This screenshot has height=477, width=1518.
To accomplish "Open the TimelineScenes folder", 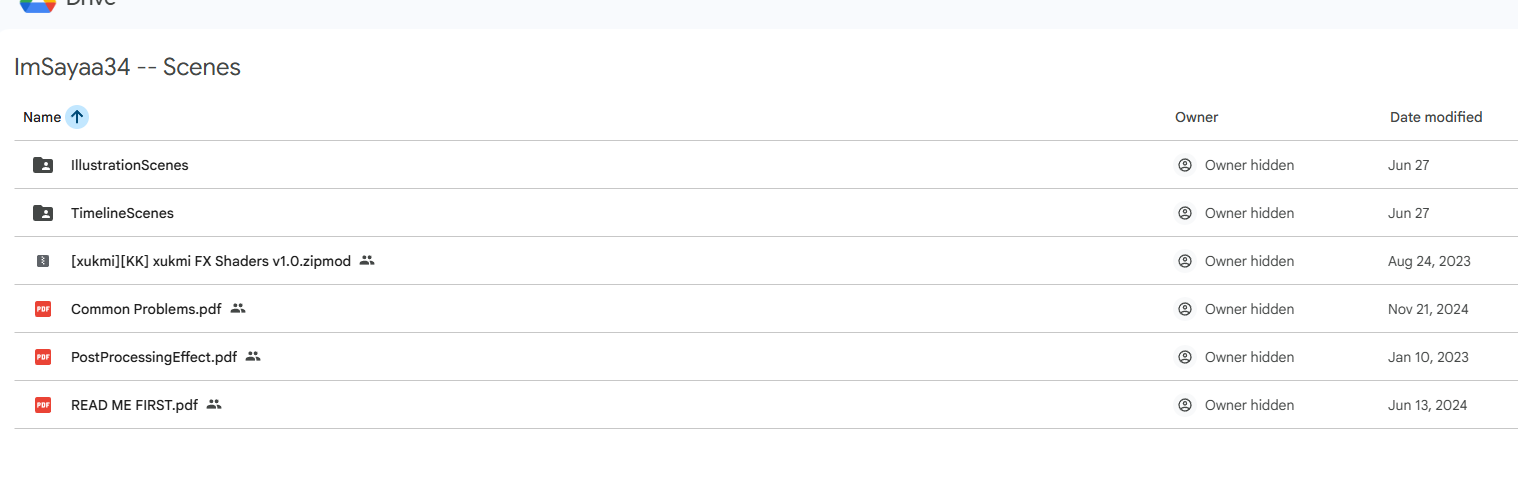I will [122, 213].
